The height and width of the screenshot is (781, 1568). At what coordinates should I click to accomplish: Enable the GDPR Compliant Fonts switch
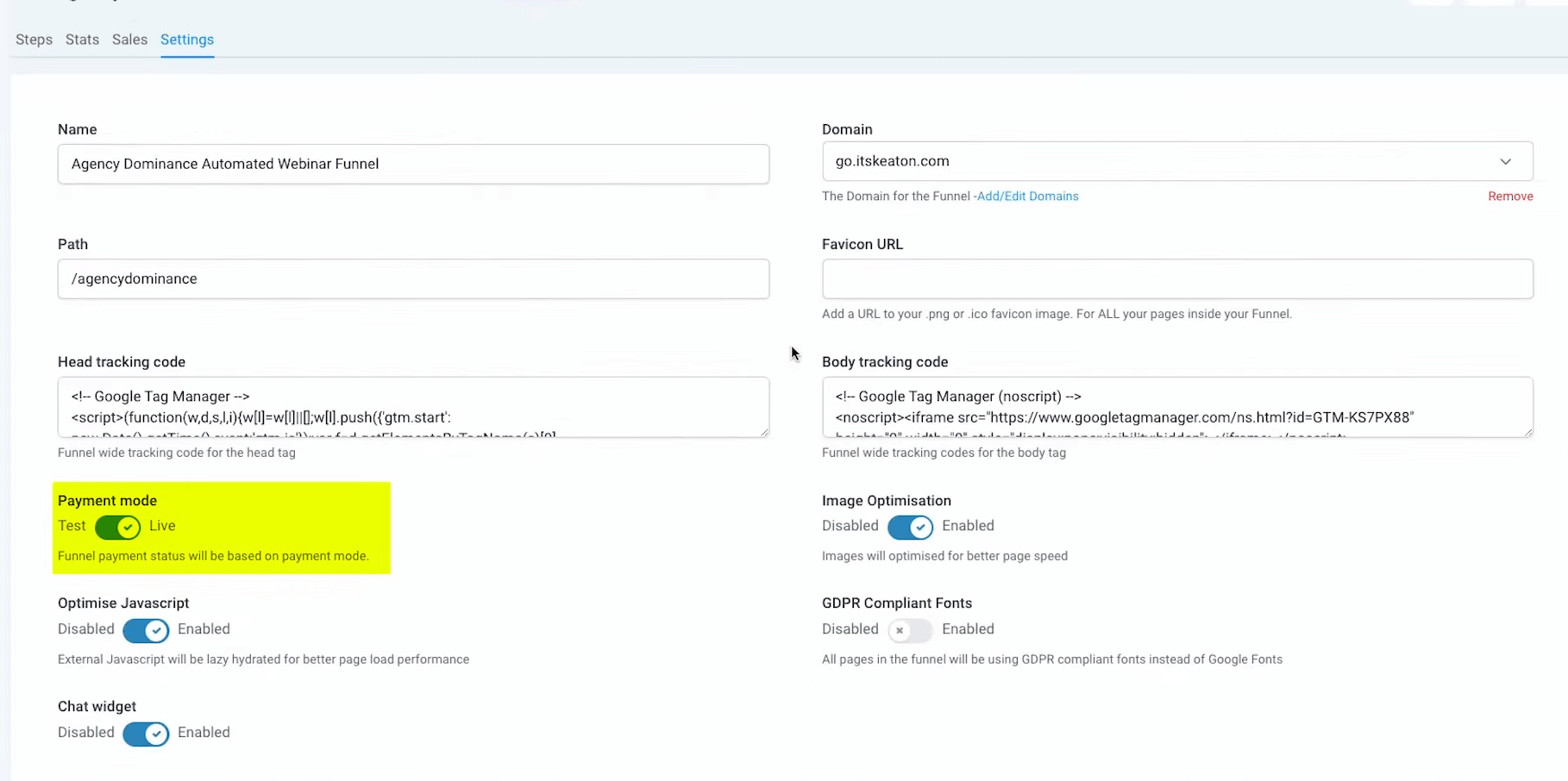click(910, 630)
